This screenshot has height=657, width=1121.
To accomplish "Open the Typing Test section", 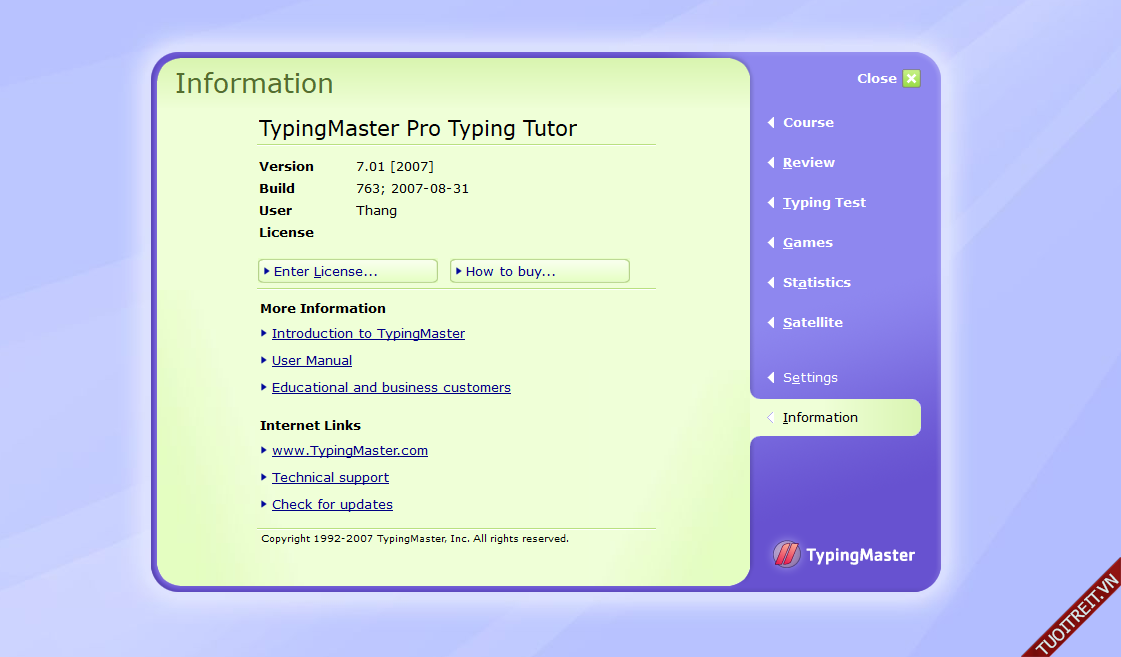I will (824, 203).
